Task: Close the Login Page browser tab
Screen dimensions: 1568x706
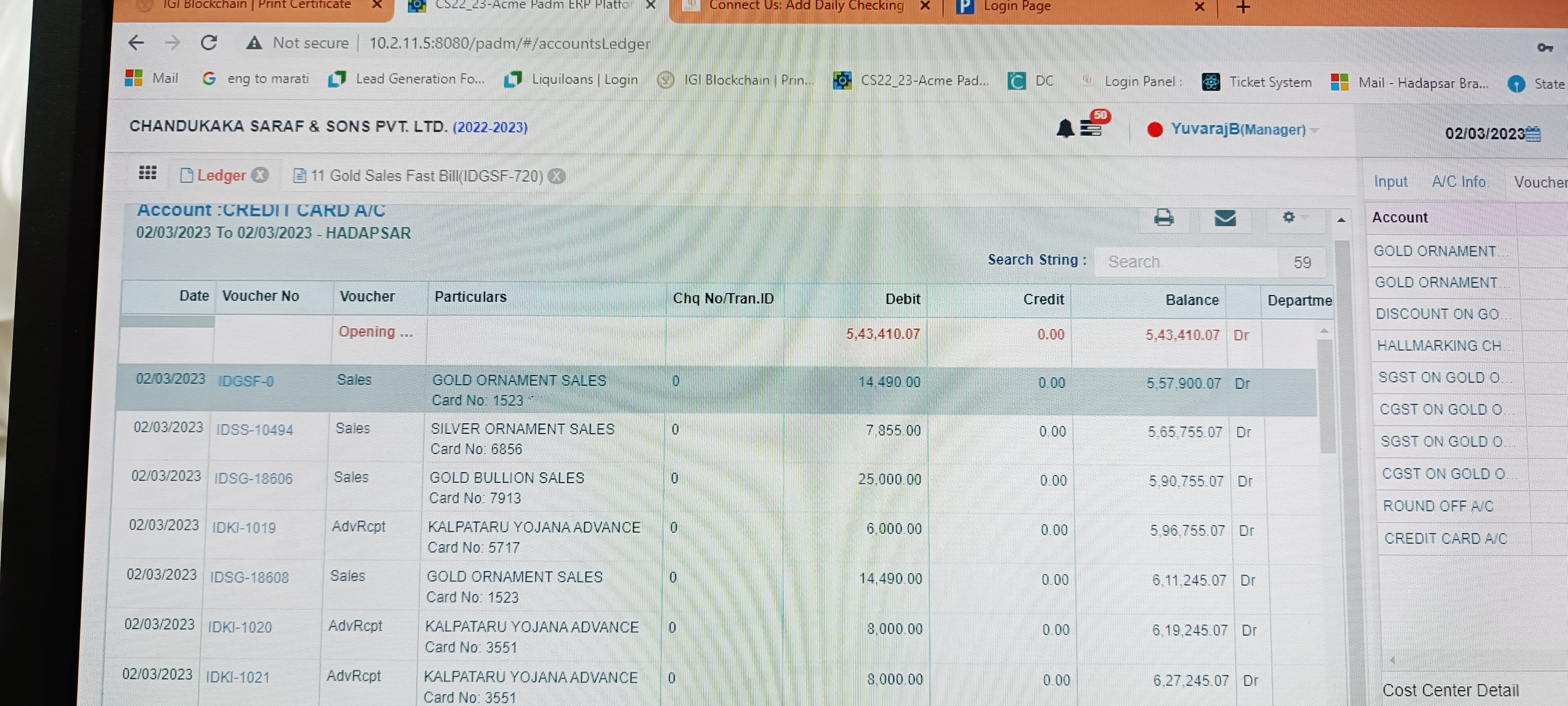Action: point(1199,7)
